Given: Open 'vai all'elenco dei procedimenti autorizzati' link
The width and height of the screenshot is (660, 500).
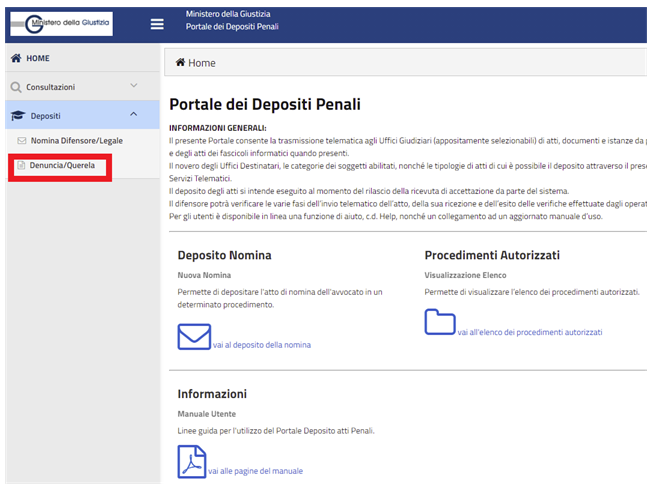Looking at the screenshot, I should click(x=530, y=332).
